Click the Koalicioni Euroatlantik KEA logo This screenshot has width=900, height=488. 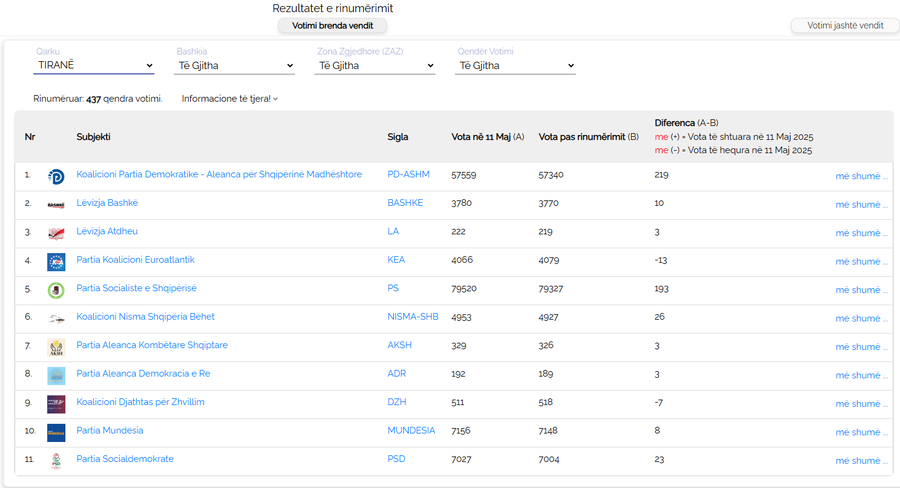[56, 262]
